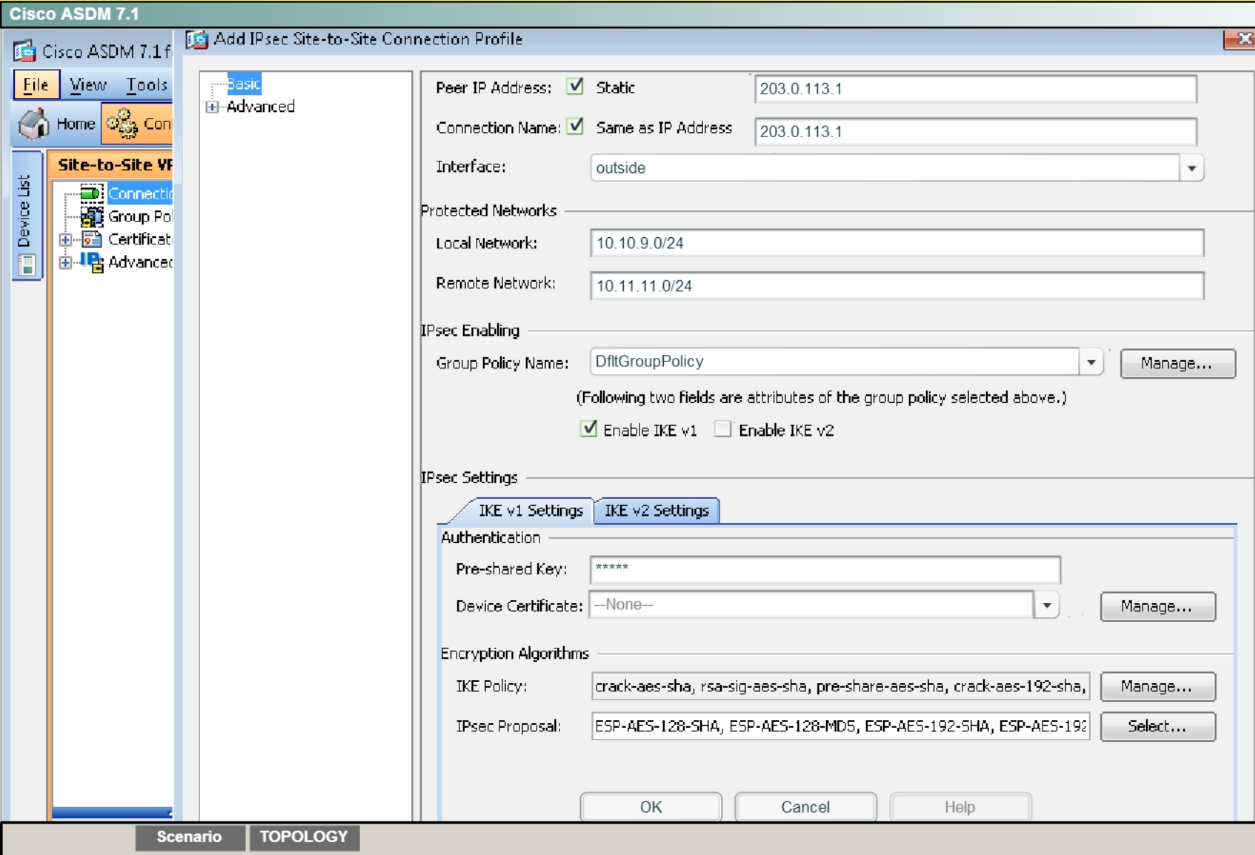The height and width of the screenshot is (855, 1255).
Task: Expand the Advanced node in the dialog tree
Action: tap(212, 107)
